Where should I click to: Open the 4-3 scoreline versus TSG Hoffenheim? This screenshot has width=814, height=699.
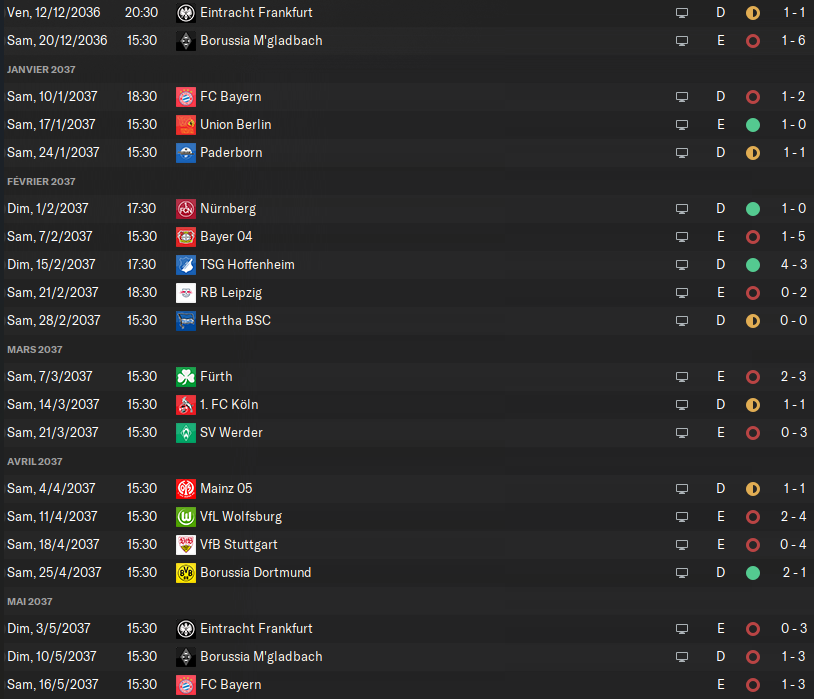(x=794, y=265)
